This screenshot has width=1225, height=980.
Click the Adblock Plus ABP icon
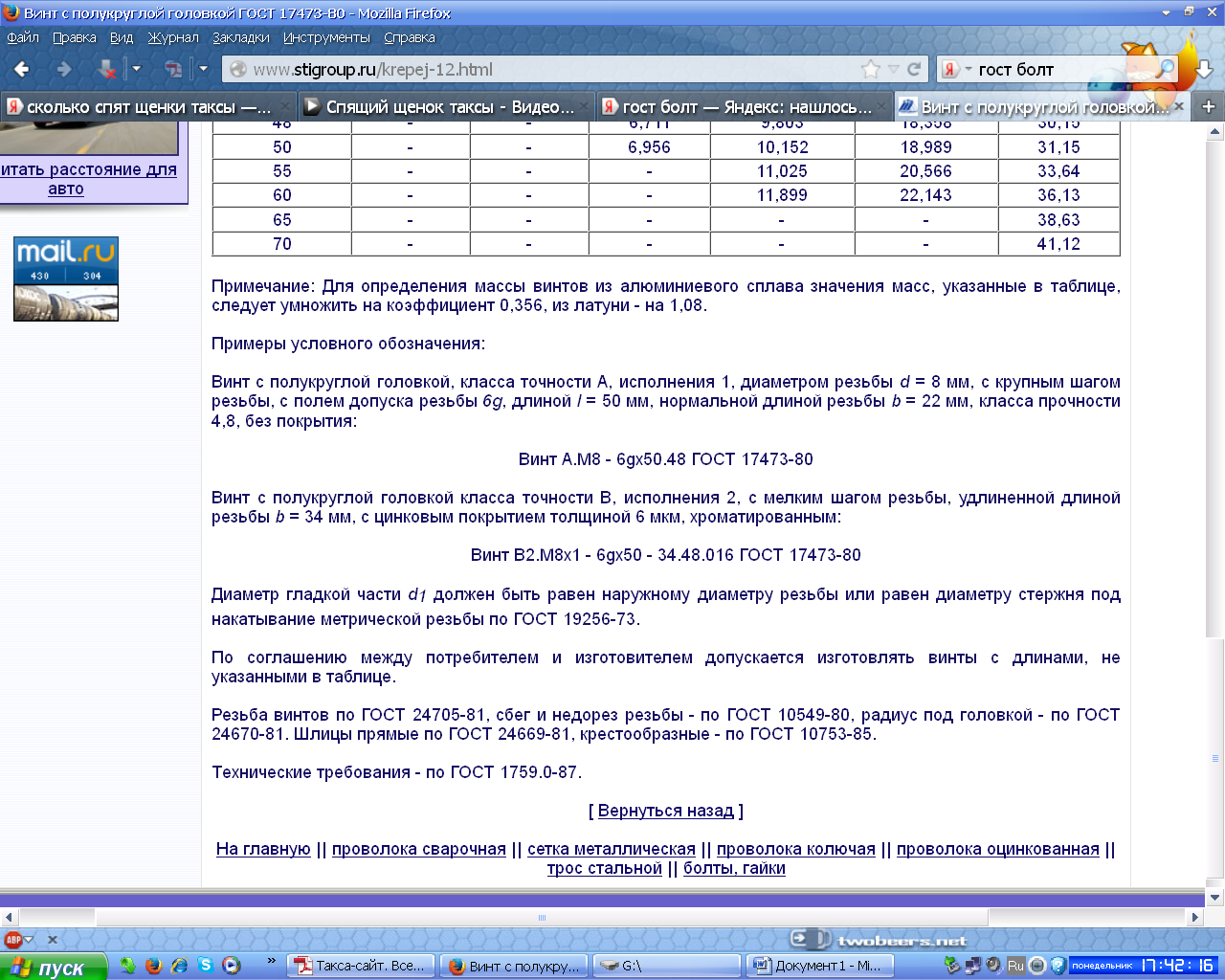[13, 940]
